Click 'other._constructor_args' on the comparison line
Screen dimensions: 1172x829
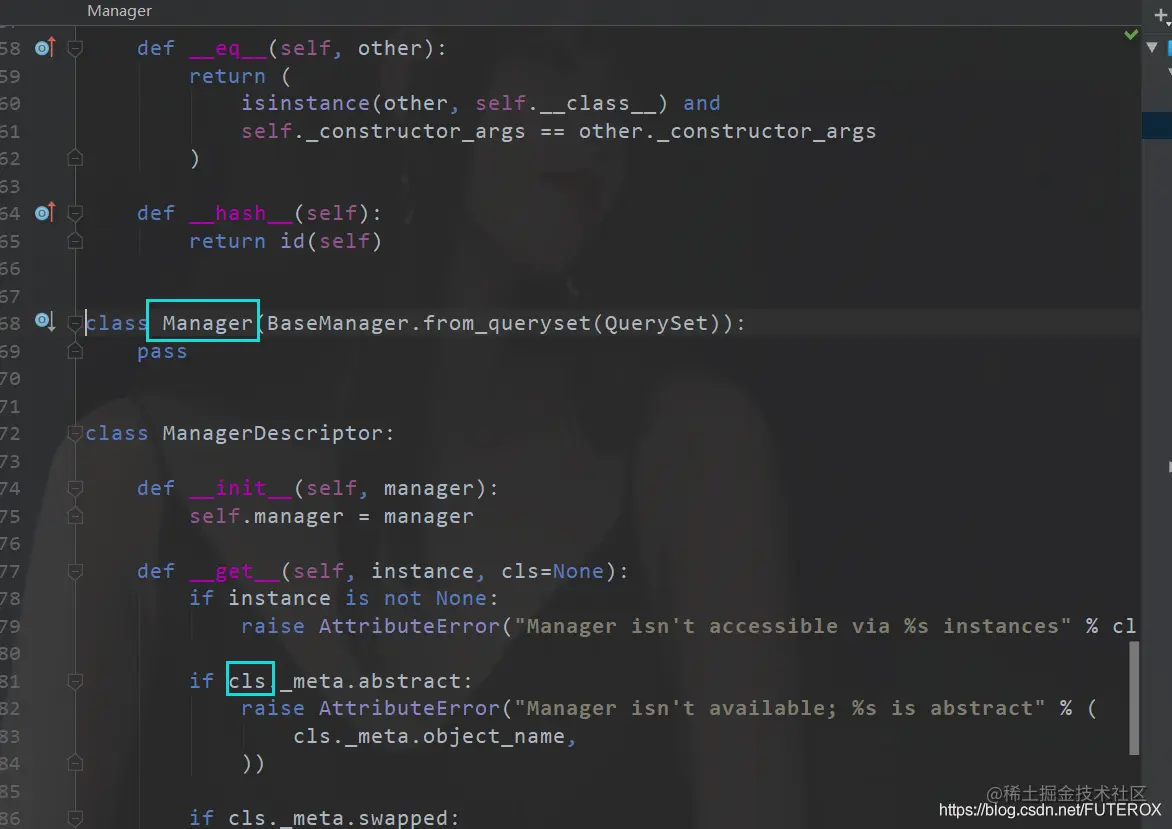pyautogui.click(x=727, y=132)
